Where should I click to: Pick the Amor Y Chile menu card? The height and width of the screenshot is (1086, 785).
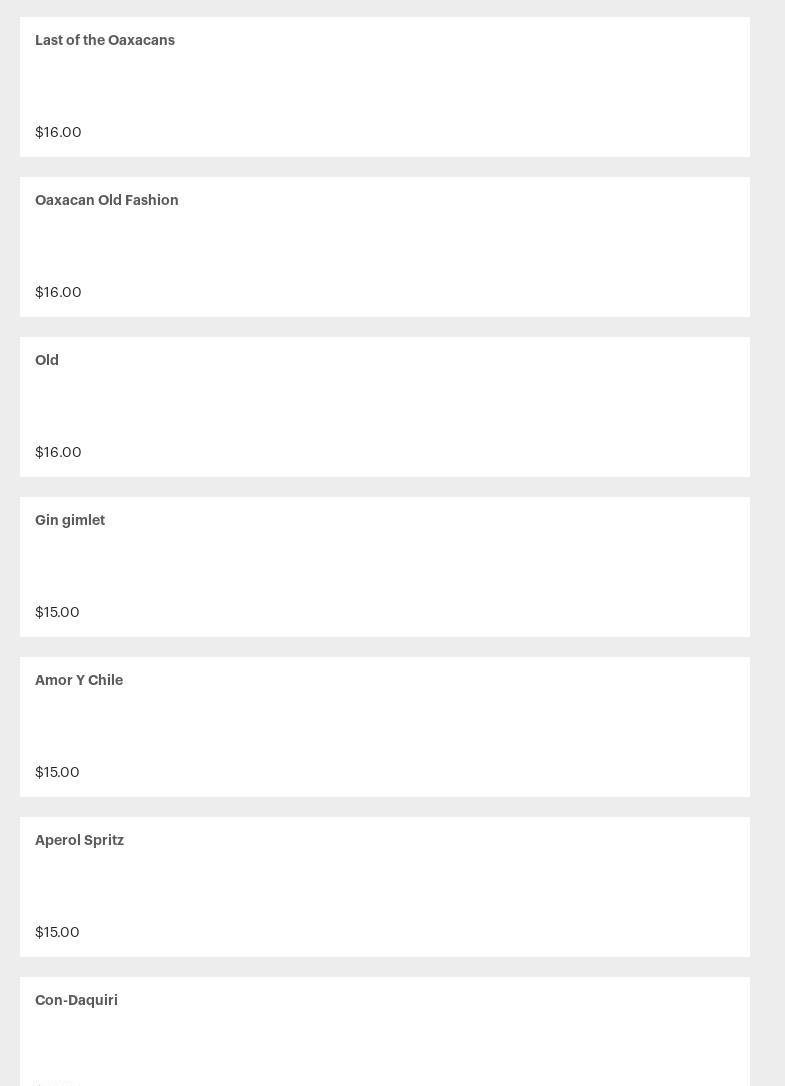click(x=385, y=727)
